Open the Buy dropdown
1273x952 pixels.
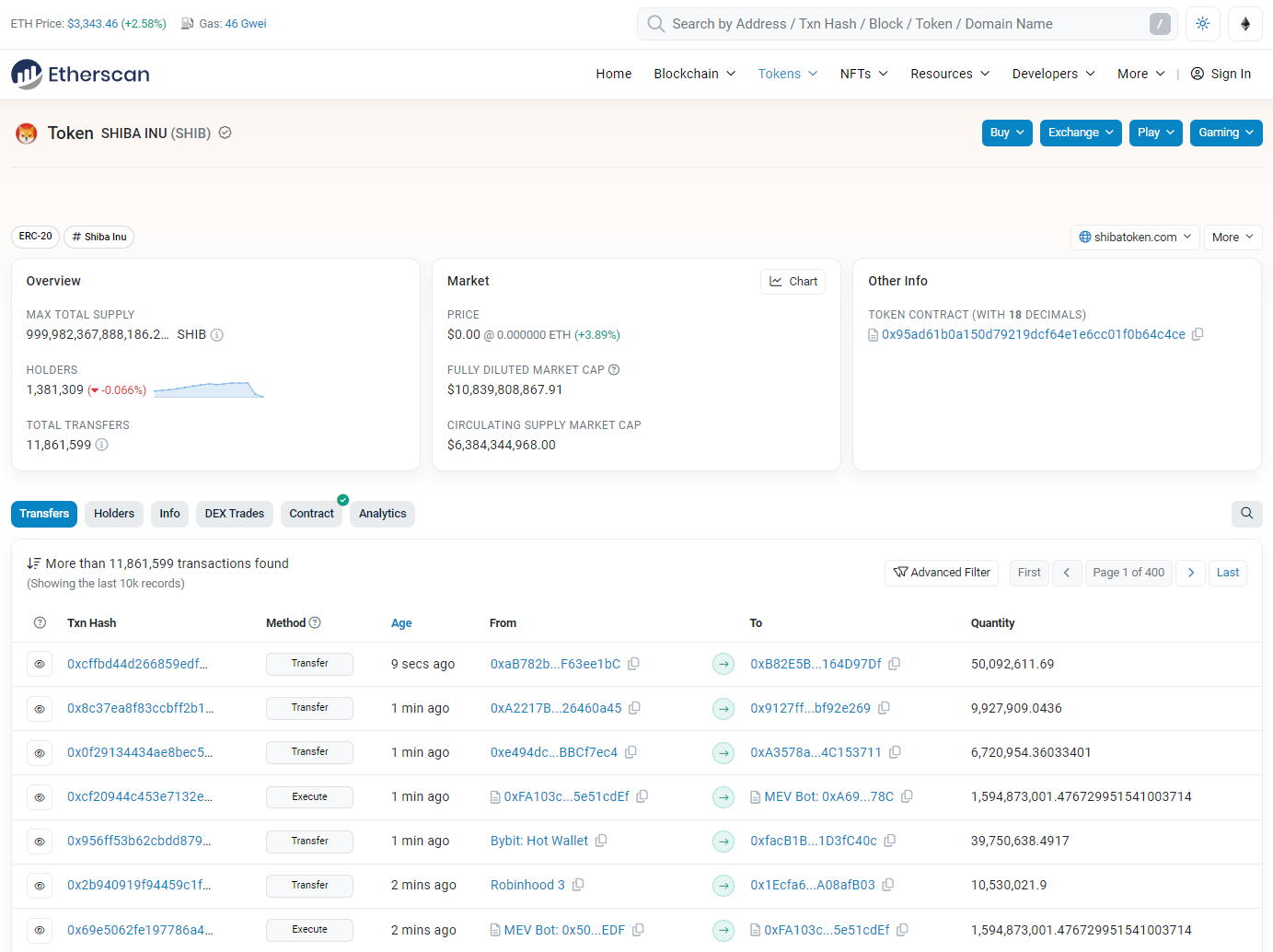click(x=1007, y=133)
